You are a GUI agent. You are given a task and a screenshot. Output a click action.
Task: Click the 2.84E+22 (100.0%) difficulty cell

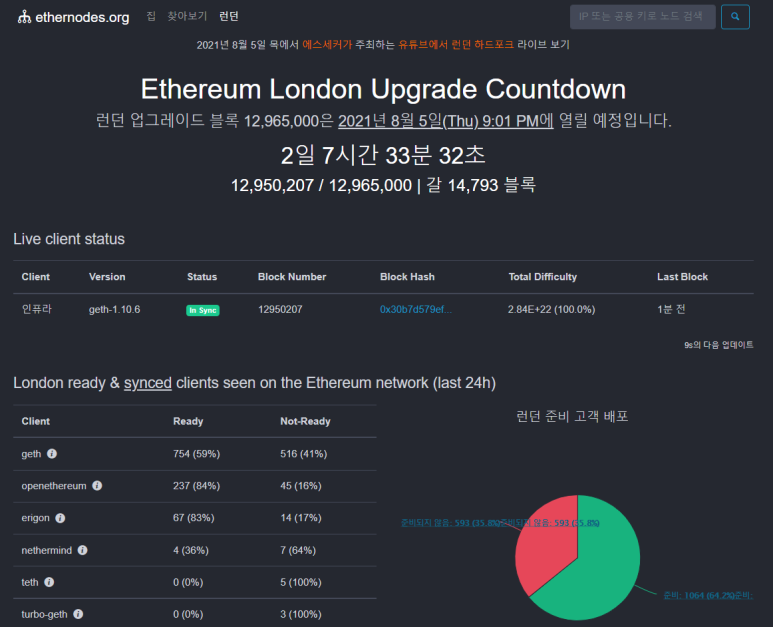[552, 310]
